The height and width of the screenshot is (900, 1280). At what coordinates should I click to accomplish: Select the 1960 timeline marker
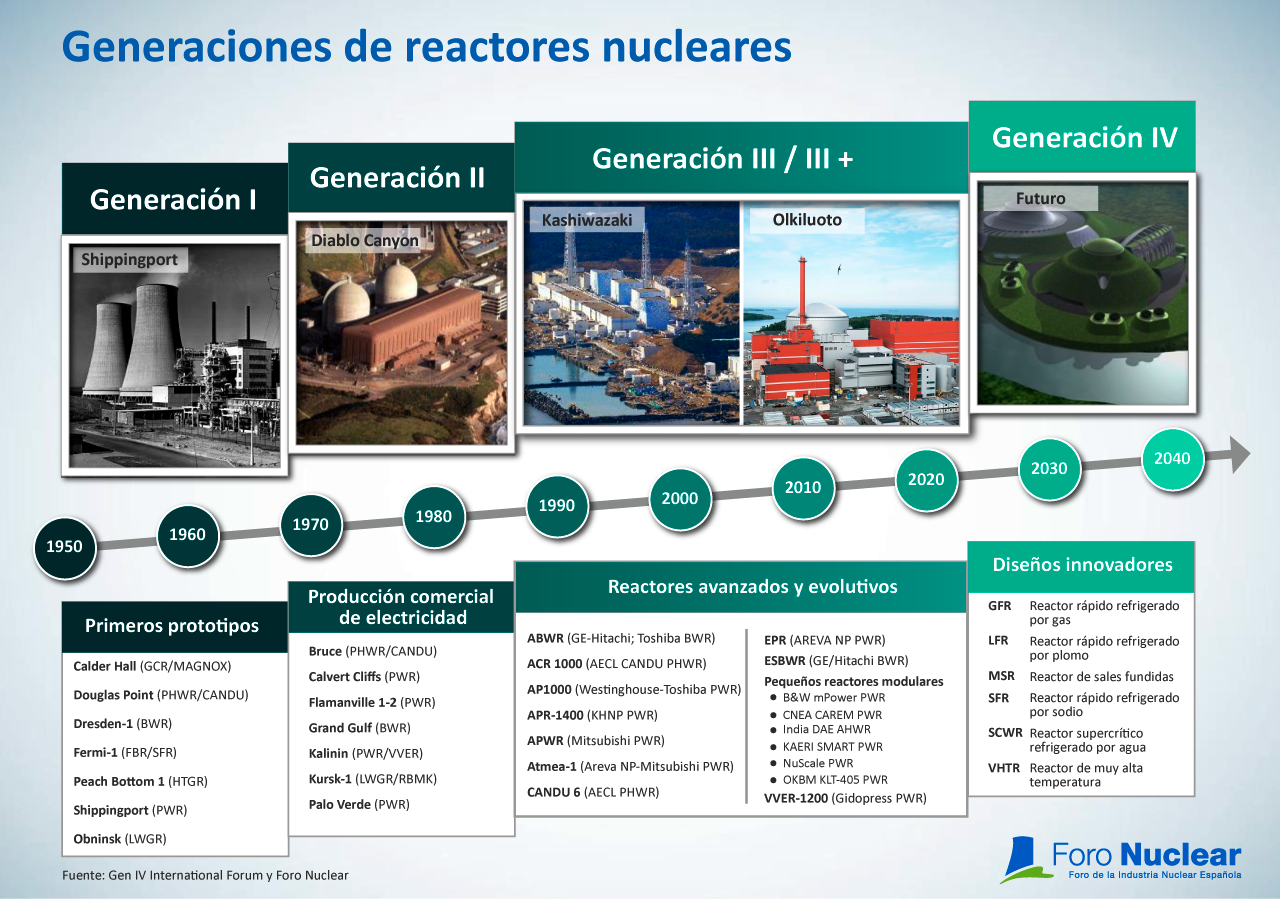tap(187, 535)
